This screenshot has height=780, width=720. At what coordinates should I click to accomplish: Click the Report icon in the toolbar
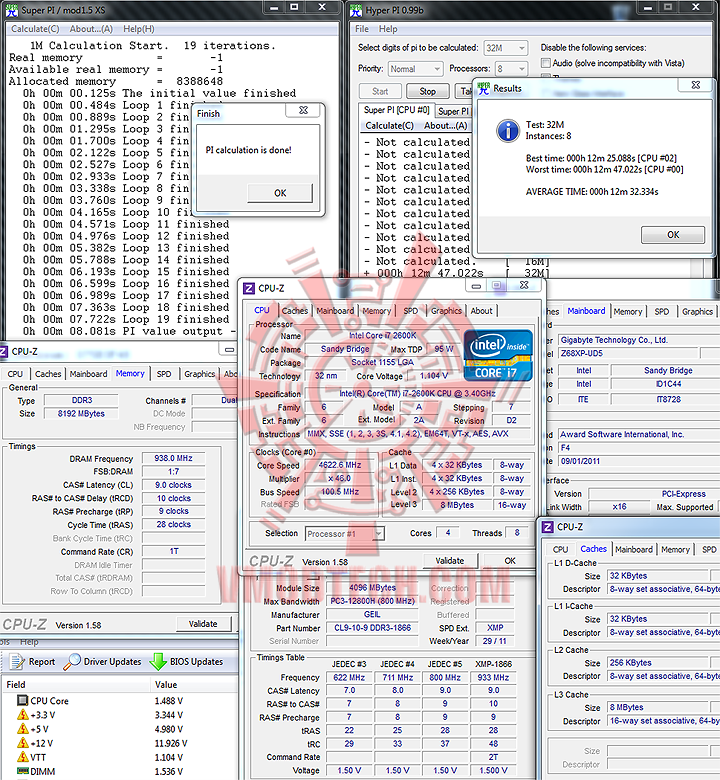pyautogui.click(x=17, y=662)
